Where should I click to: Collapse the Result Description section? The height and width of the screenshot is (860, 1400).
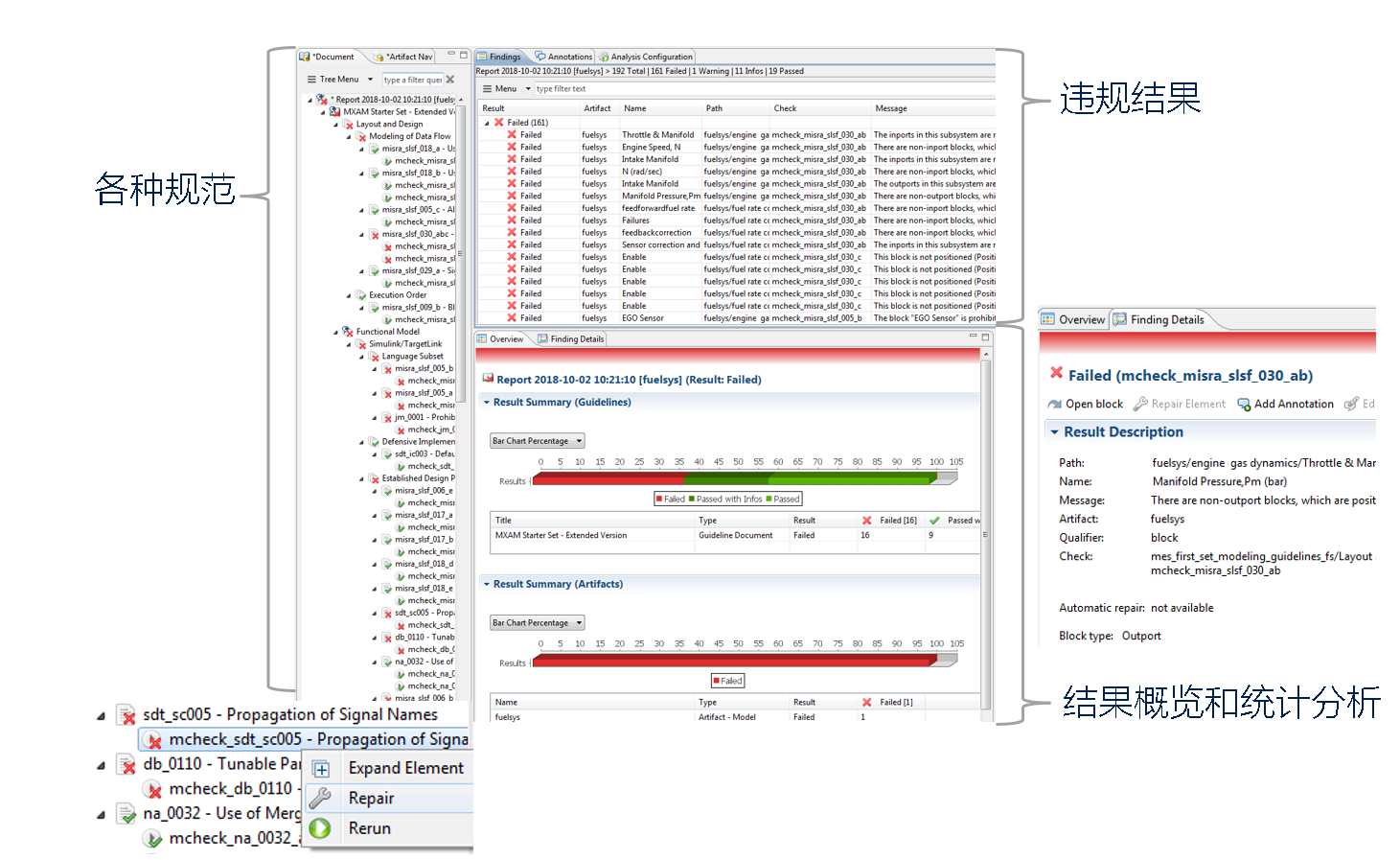coord(1055,432)
